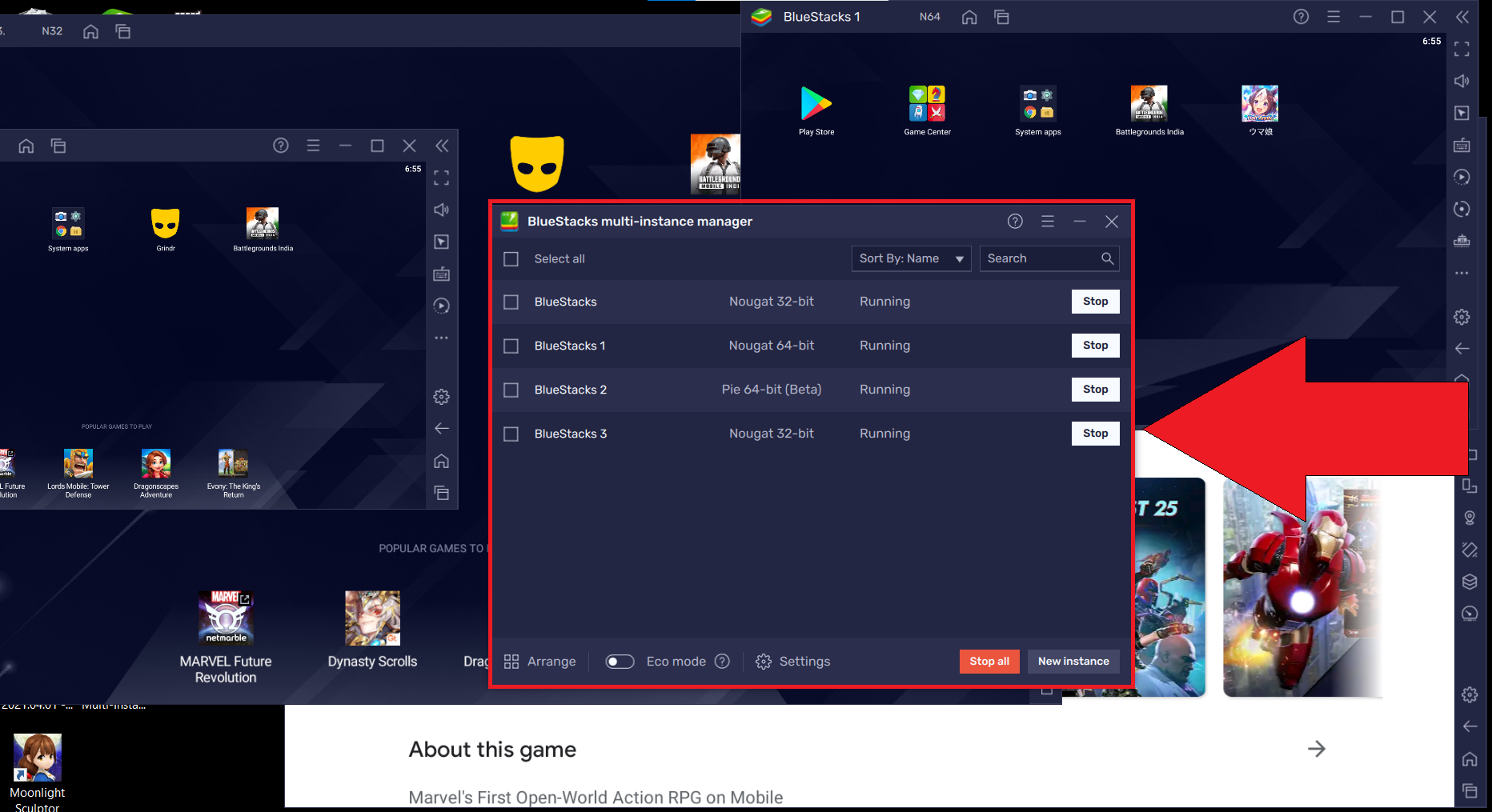Open more options dots in BlueStacks 1 sidebar
1492x812 pixels.
point(1462,273)
